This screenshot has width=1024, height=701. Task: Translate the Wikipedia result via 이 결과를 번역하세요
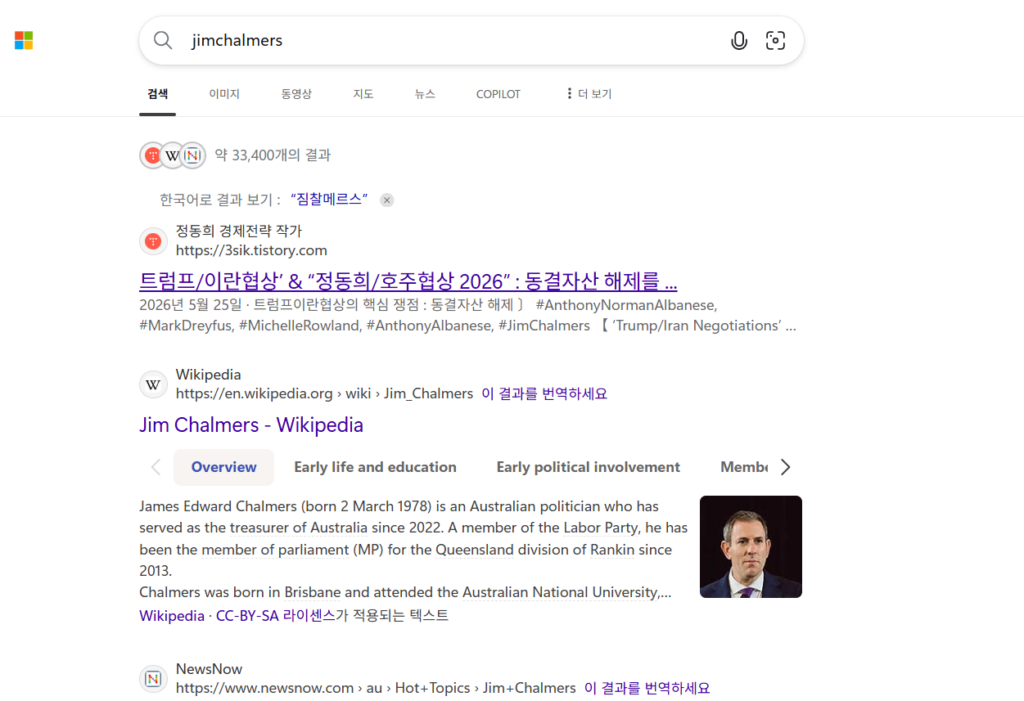[544, 393]
